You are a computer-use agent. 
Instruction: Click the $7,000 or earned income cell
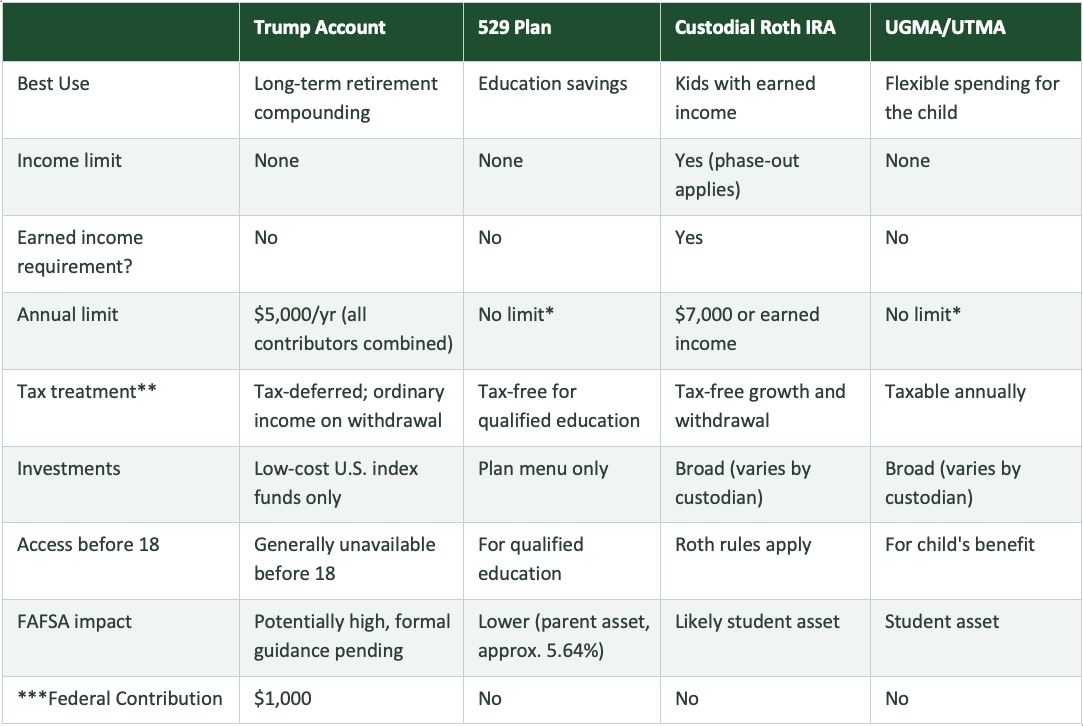point(747,329)
